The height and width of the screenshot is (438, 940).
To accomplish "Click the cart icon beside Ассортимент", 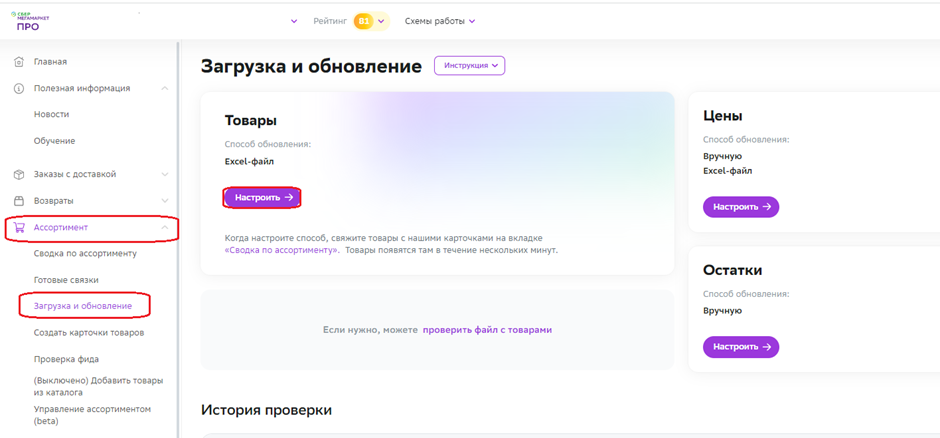I will [18, 227].
